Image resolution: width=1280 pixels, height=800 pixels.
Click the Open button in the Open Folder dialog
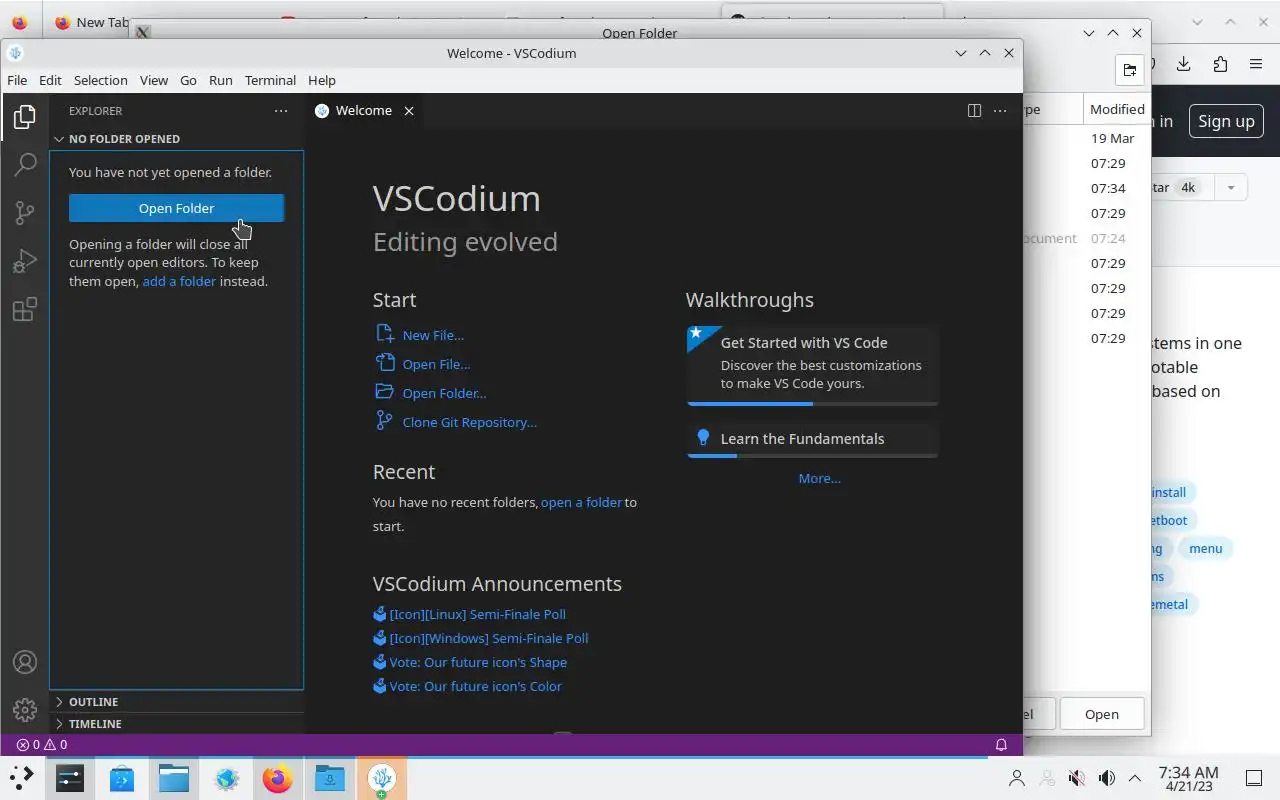[1101, 714]
